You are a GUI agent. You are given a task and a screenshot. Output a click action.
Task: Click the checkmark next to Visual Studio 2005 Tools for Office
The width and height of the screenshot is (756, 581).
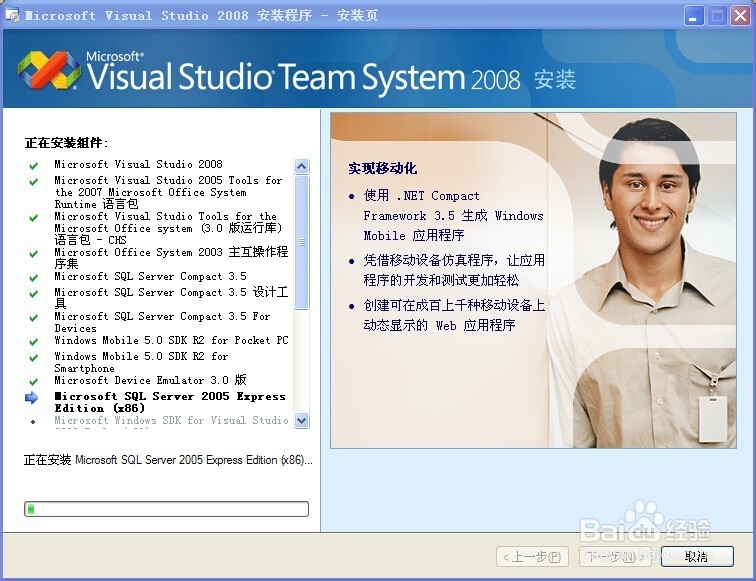[34, 182]
